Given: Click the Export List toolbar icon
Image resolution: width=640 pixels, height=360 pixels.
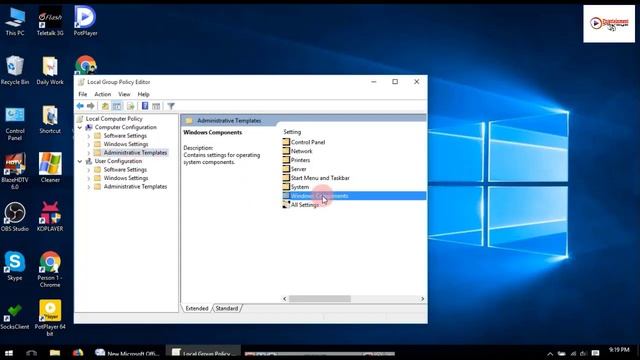Looking at the screenshot, I should pos(131,106).
